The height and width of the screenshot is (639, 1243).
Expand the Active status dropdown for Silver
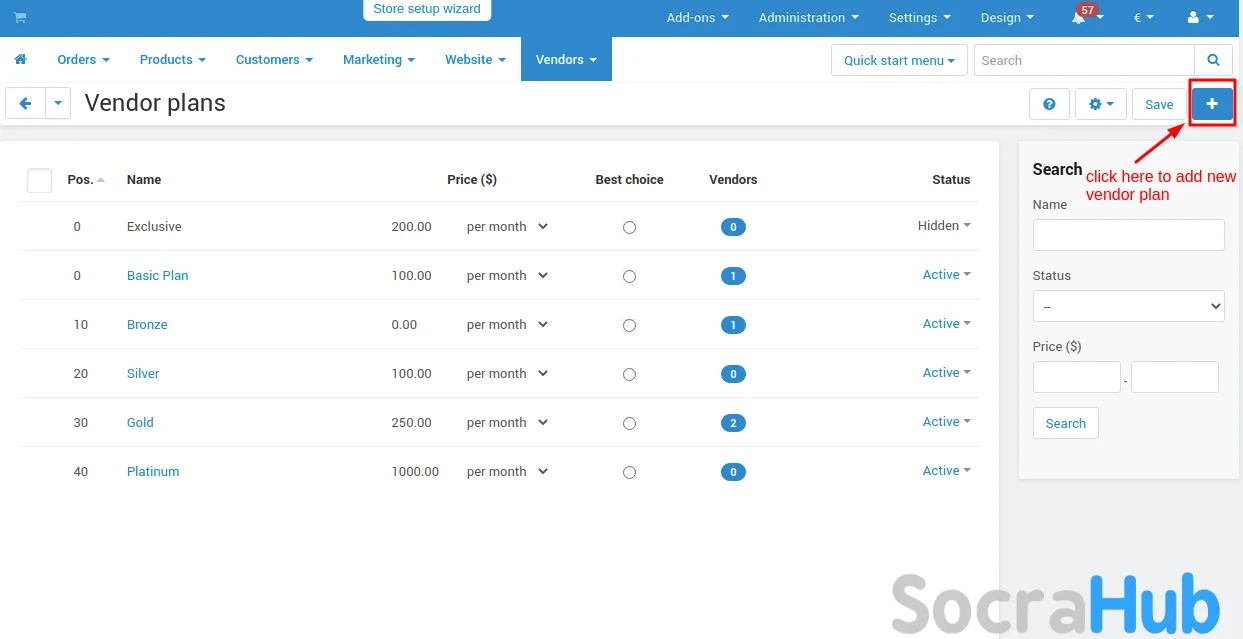pyautogui.click(x=946, y=373)
